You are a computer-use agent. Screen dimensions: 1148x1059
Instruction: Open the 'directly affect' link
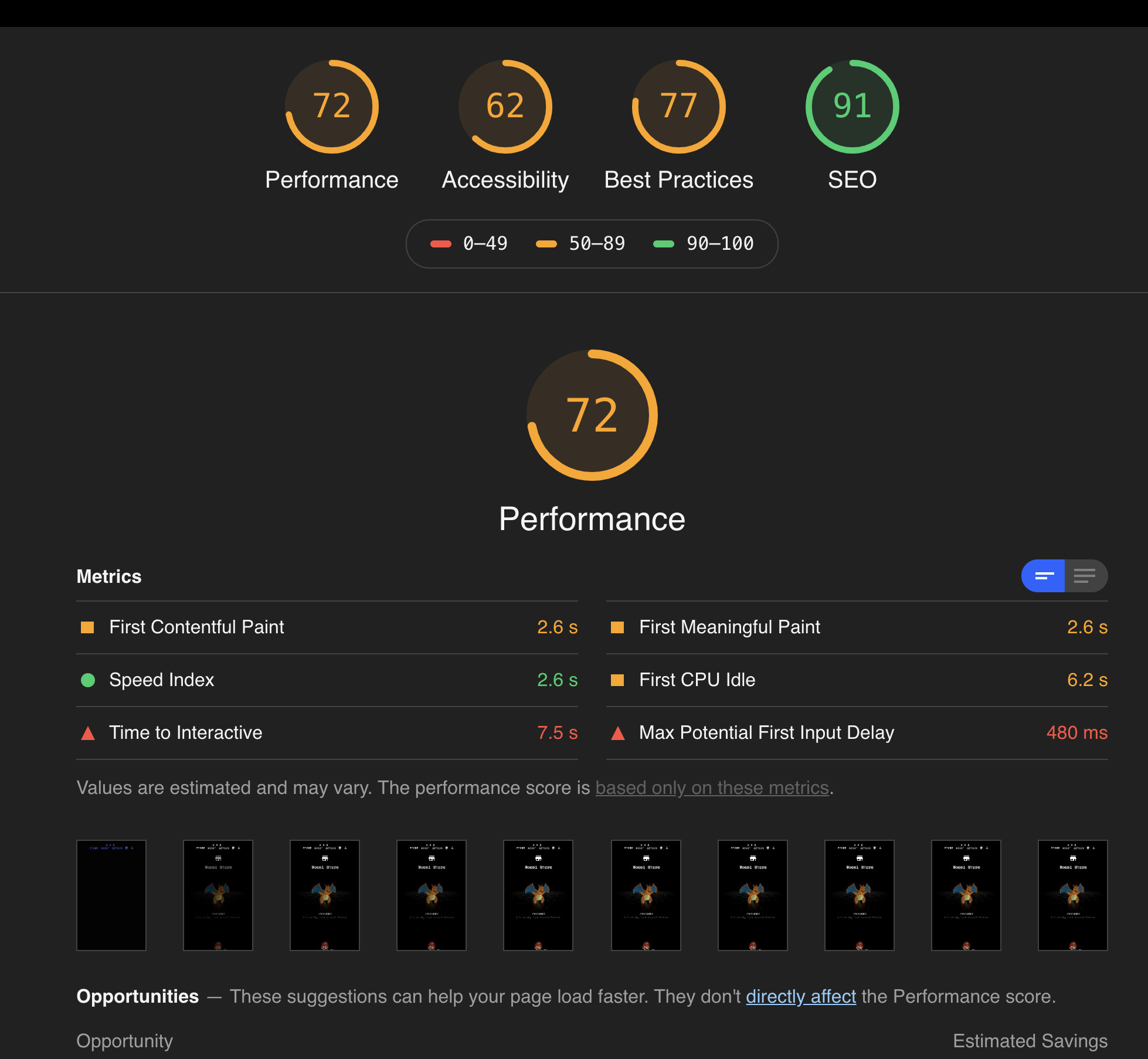coord(801,996)
